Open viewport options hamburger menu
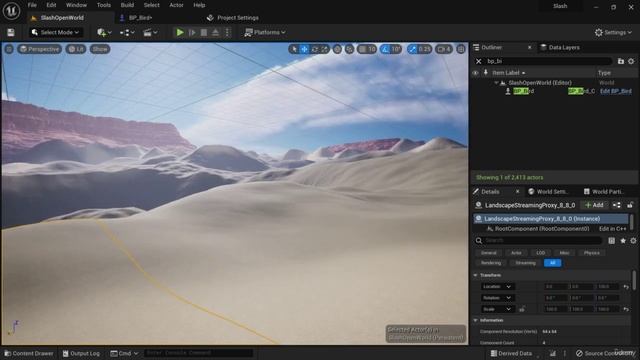 click(x=9, y=49)
